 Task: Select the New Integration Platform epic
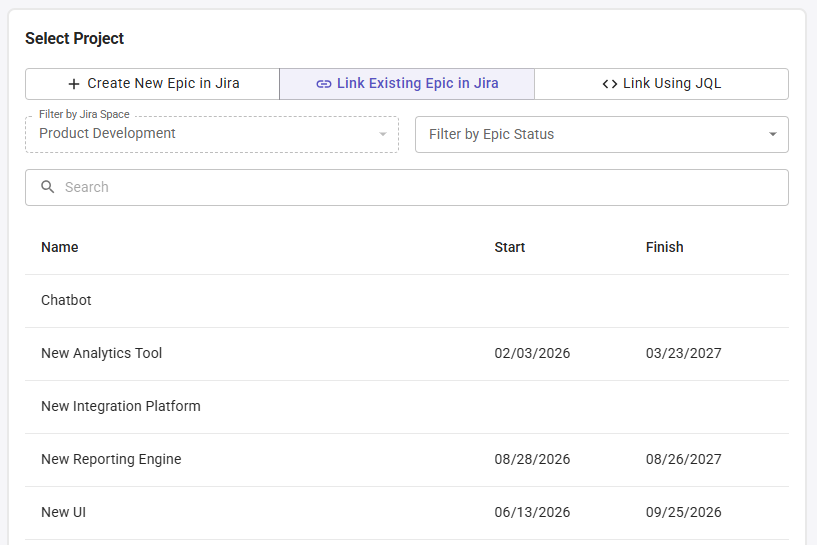(407, 407)
